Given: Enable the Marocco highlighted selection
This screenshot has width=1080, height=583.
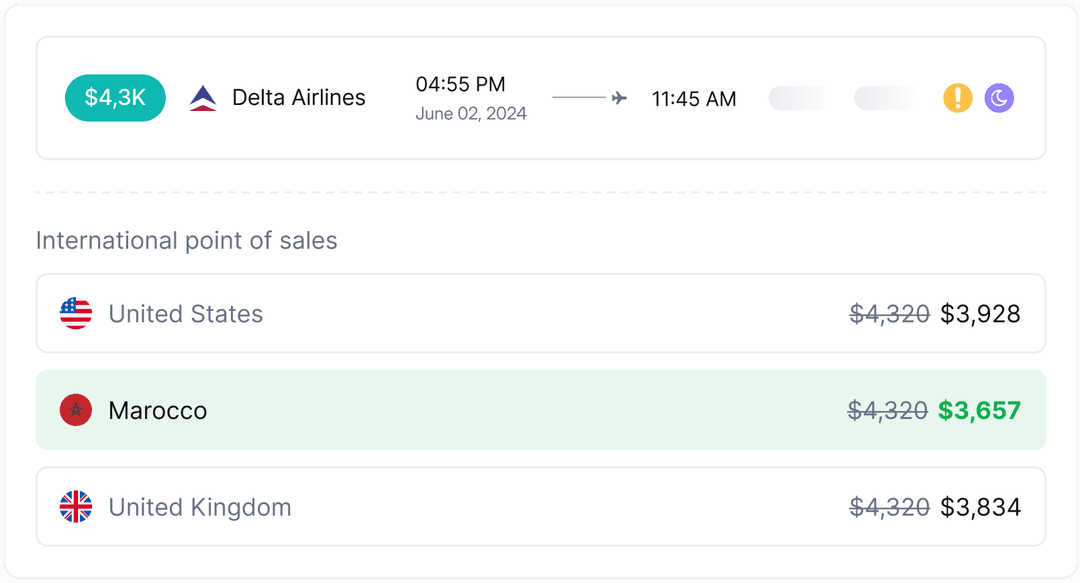Looking at the screenshot, I should 540,410.
